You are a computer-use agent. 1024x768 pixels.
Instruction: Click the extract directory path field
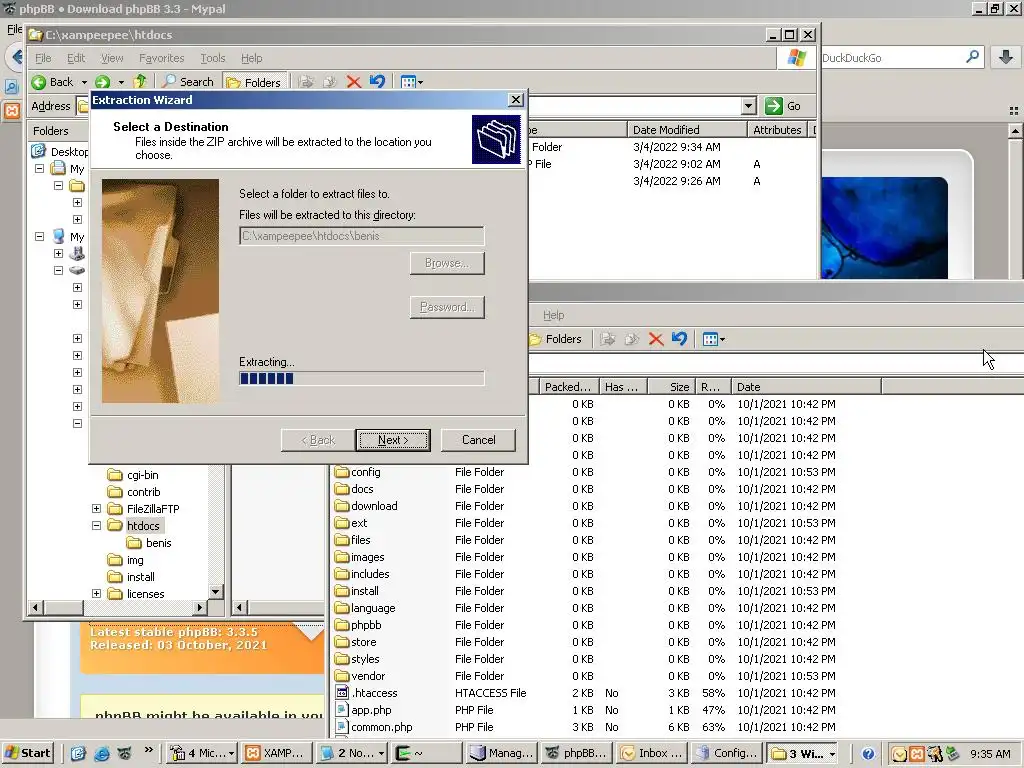click(362, 236)
